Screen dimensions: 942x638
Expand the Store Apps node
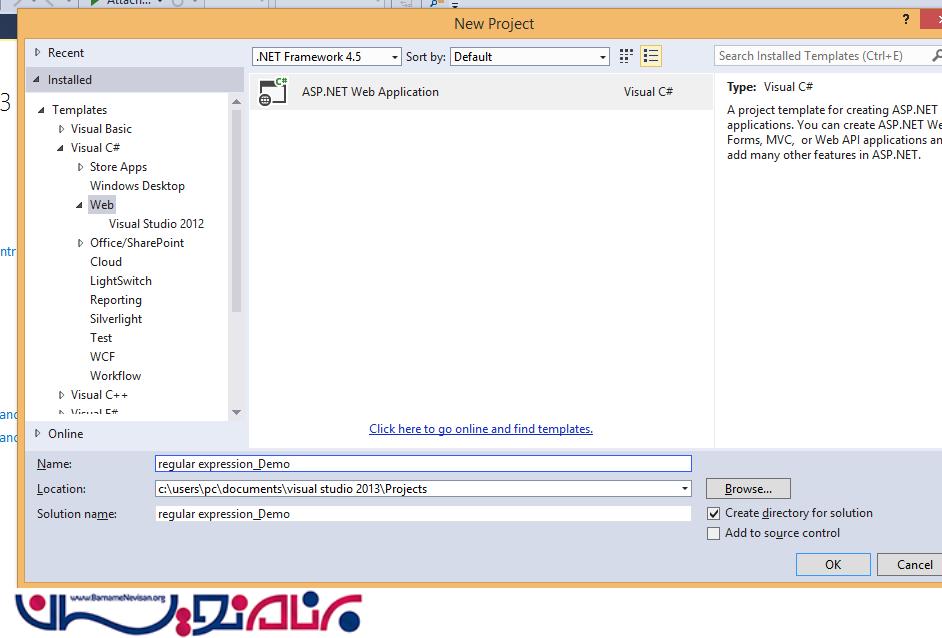coord(81,167)
